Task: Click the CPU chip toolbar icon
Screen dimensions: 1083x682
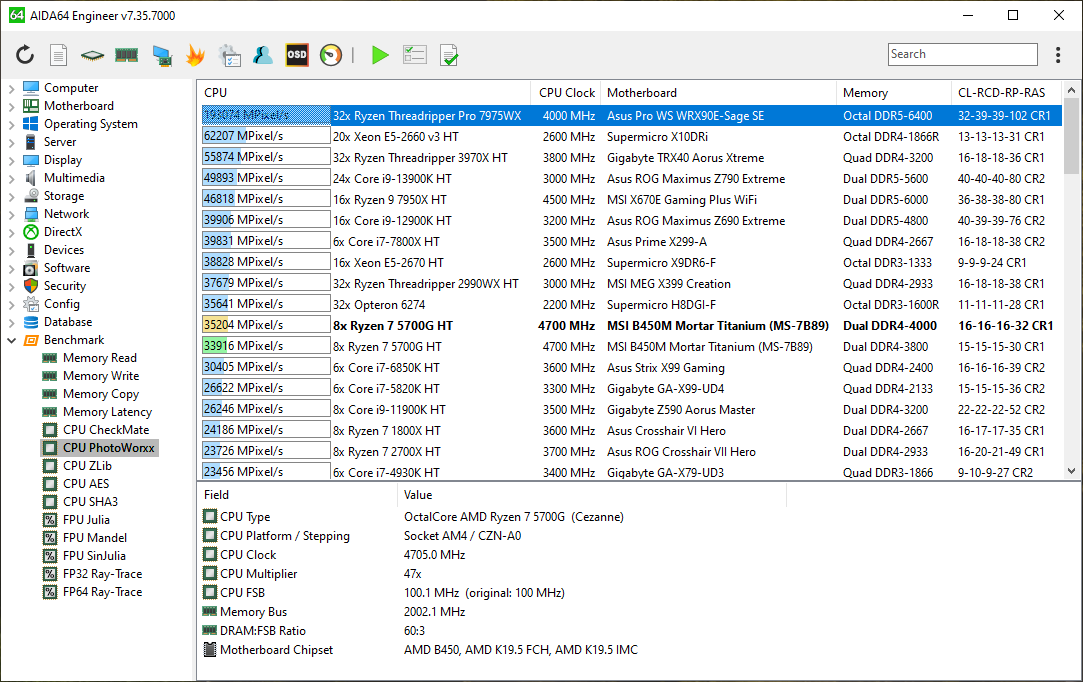Action: [92, 55]
